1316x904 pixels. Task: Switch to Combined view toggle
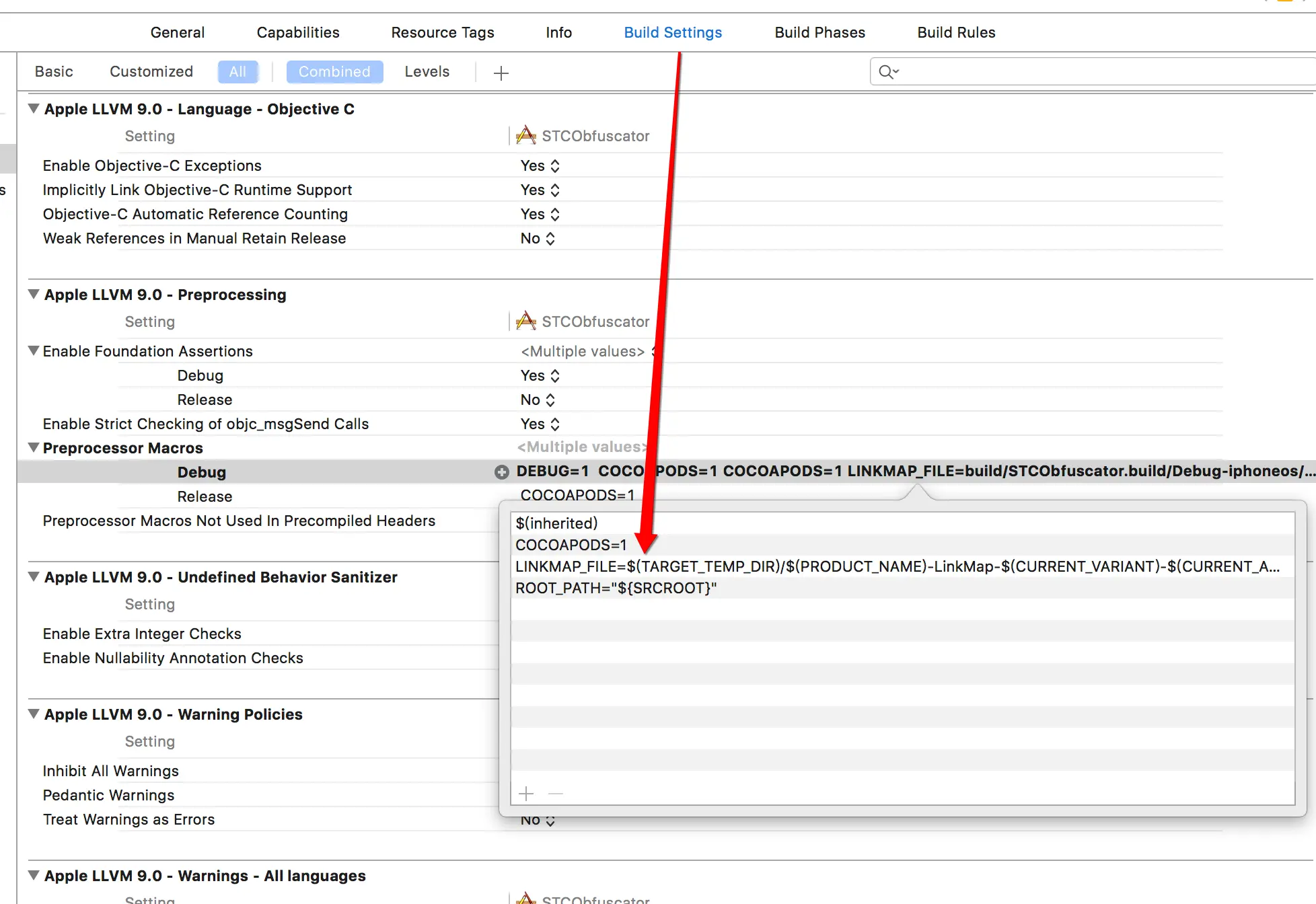tap(334, 72)
